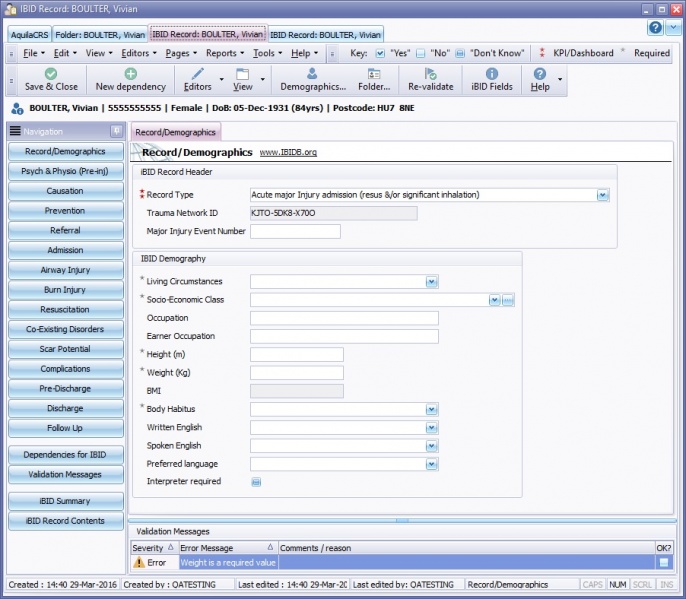The image size is (686, 599).
Task: Open the Written English dropdown
Action: 432,428
